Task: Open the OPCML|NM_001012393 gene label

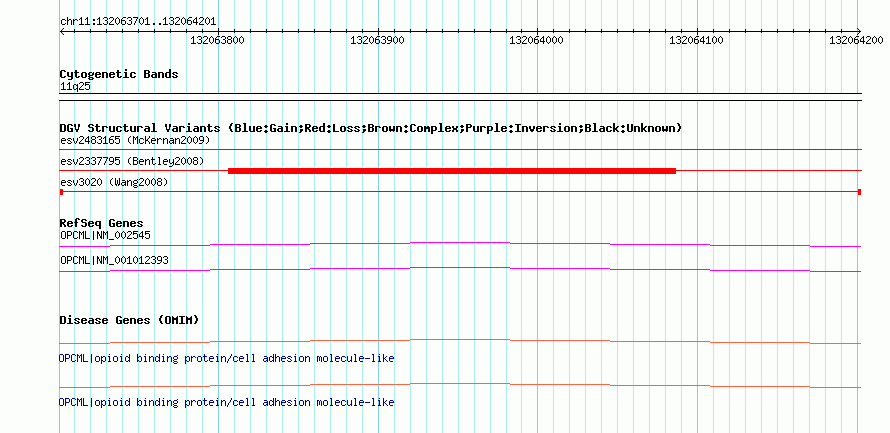Action: (114, 260)
